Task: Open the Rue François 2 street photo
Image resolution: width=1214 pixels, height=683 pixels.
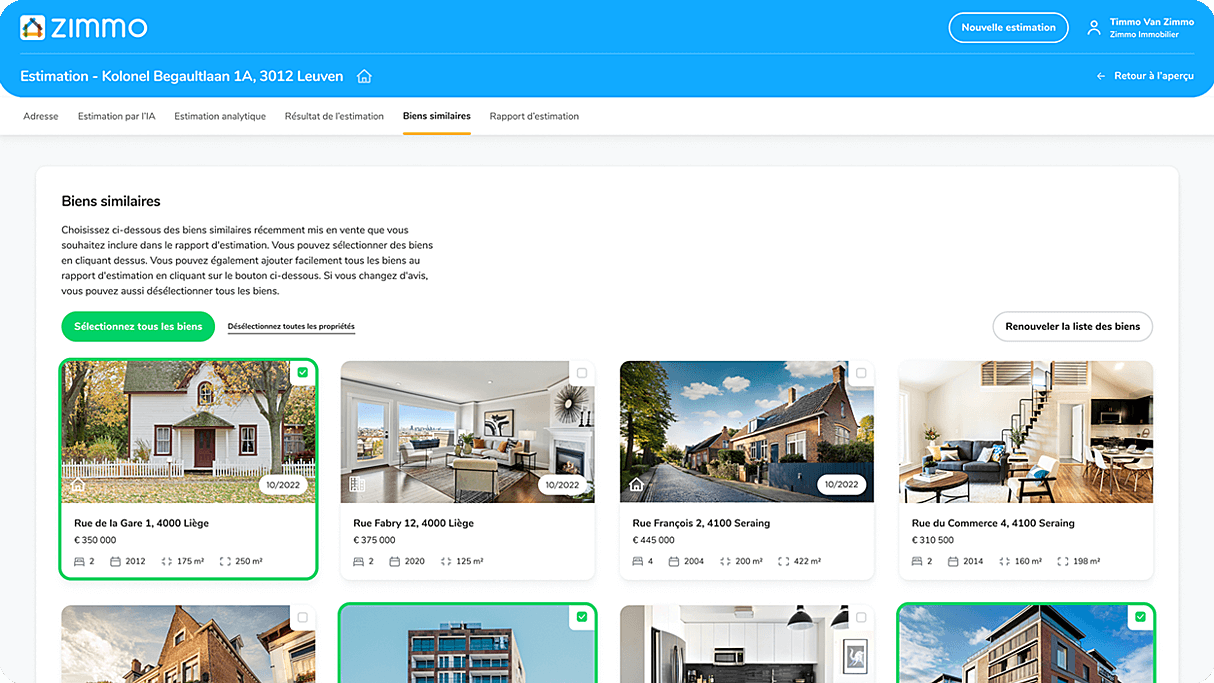Action: (747, 432)
